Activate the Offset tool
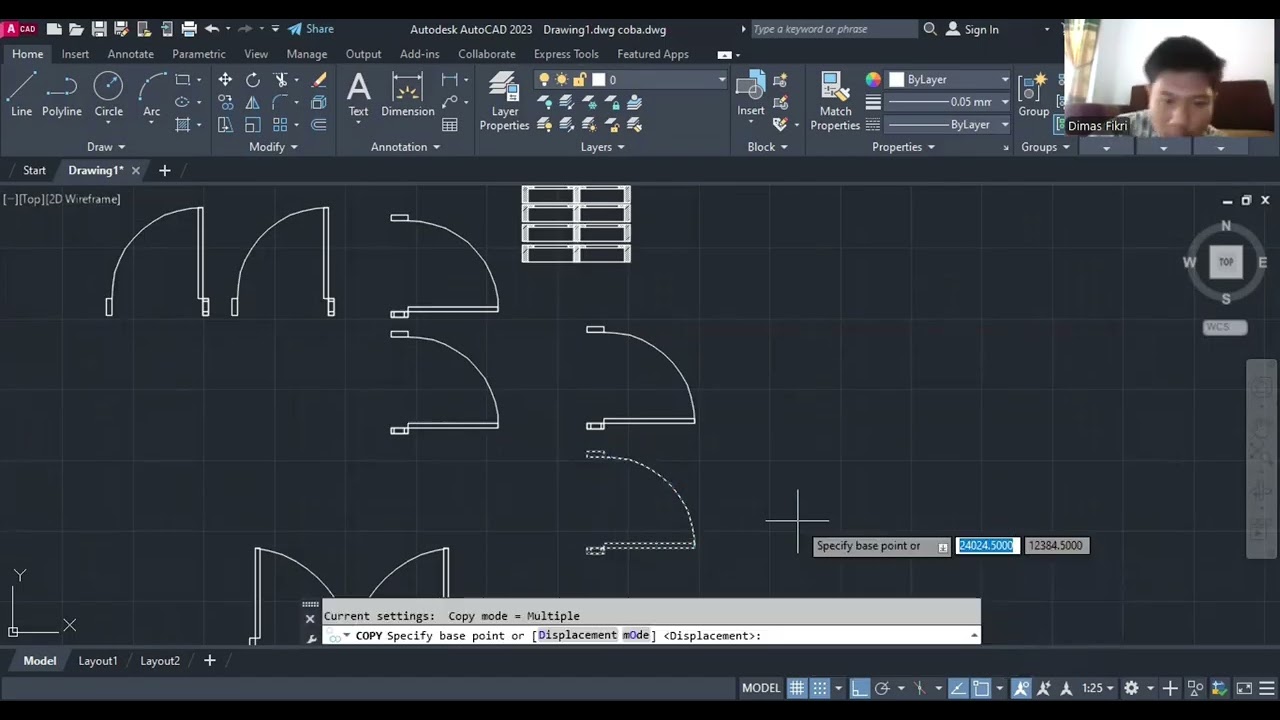The image size is (1280, 720). pyautogui.click(x=319, y=125)
